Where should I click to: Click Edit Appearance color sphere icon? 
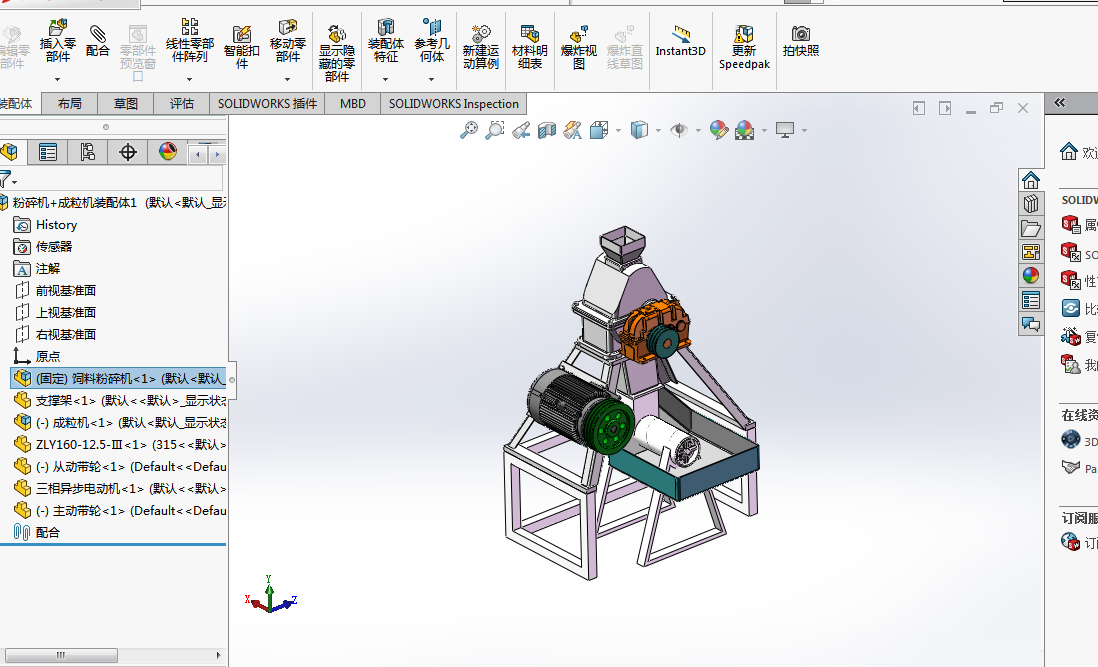[x=718, y=130]
